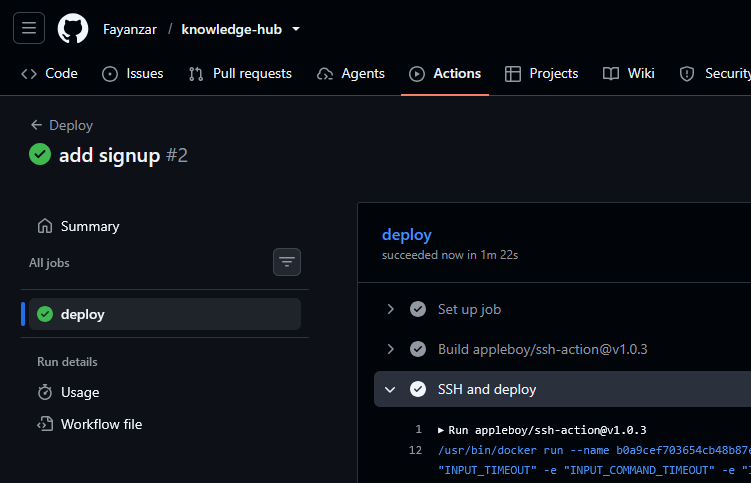Click log line number 1

(x=419, y=429)
